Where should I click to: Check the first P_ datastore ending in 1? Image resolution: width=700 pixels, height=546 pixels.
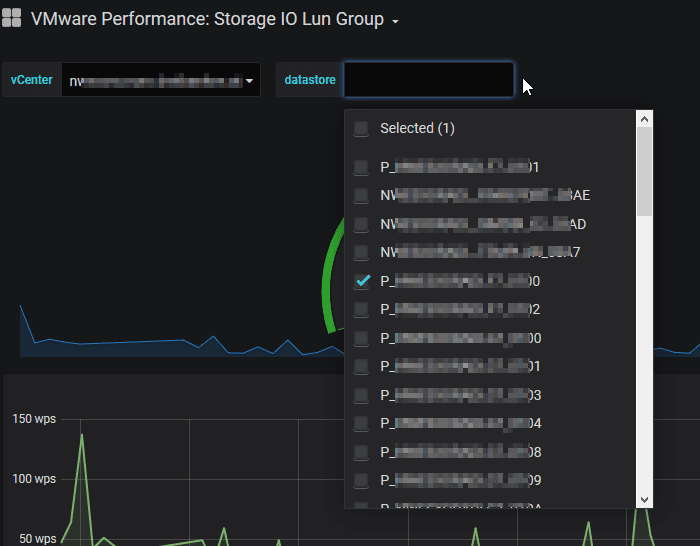[361, 167]
